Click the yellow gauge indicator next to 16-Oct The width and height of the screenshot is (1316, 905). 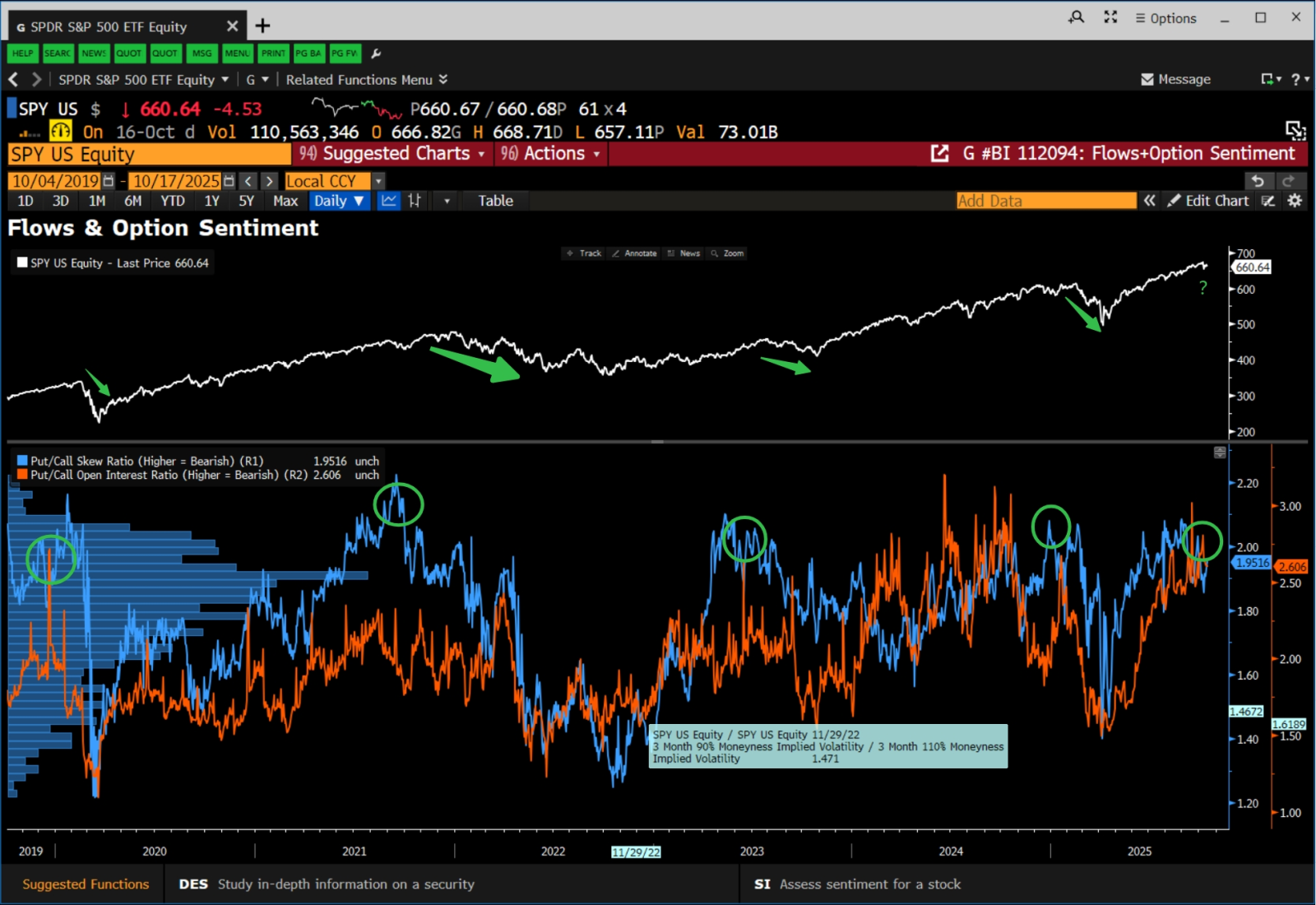[x=59, y=130]
